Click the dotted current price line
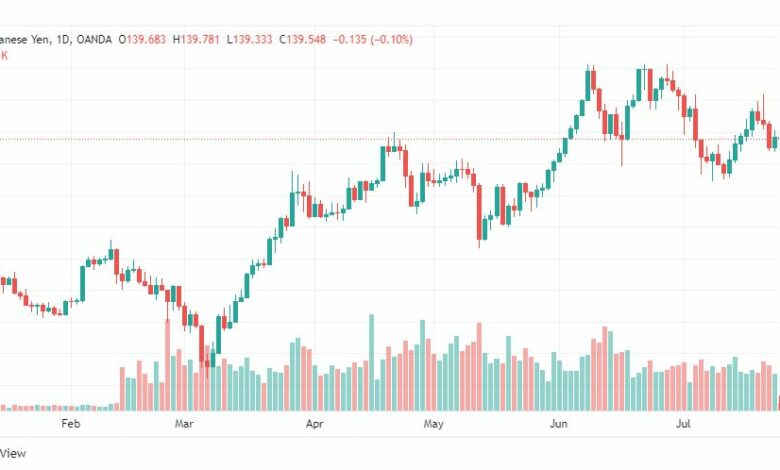This screenshot has width=780, height=470. click(x=390, y=139)
